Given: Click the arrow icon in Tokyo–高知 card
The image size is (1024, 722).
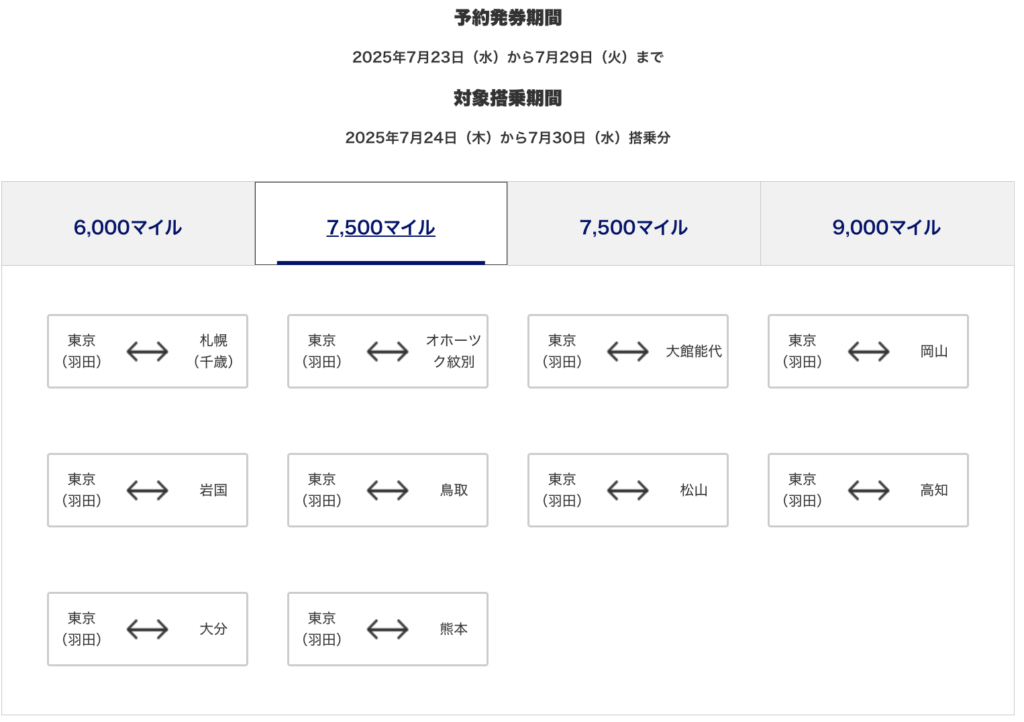Looking at the screenshot, I should click(x=869, y=490).
